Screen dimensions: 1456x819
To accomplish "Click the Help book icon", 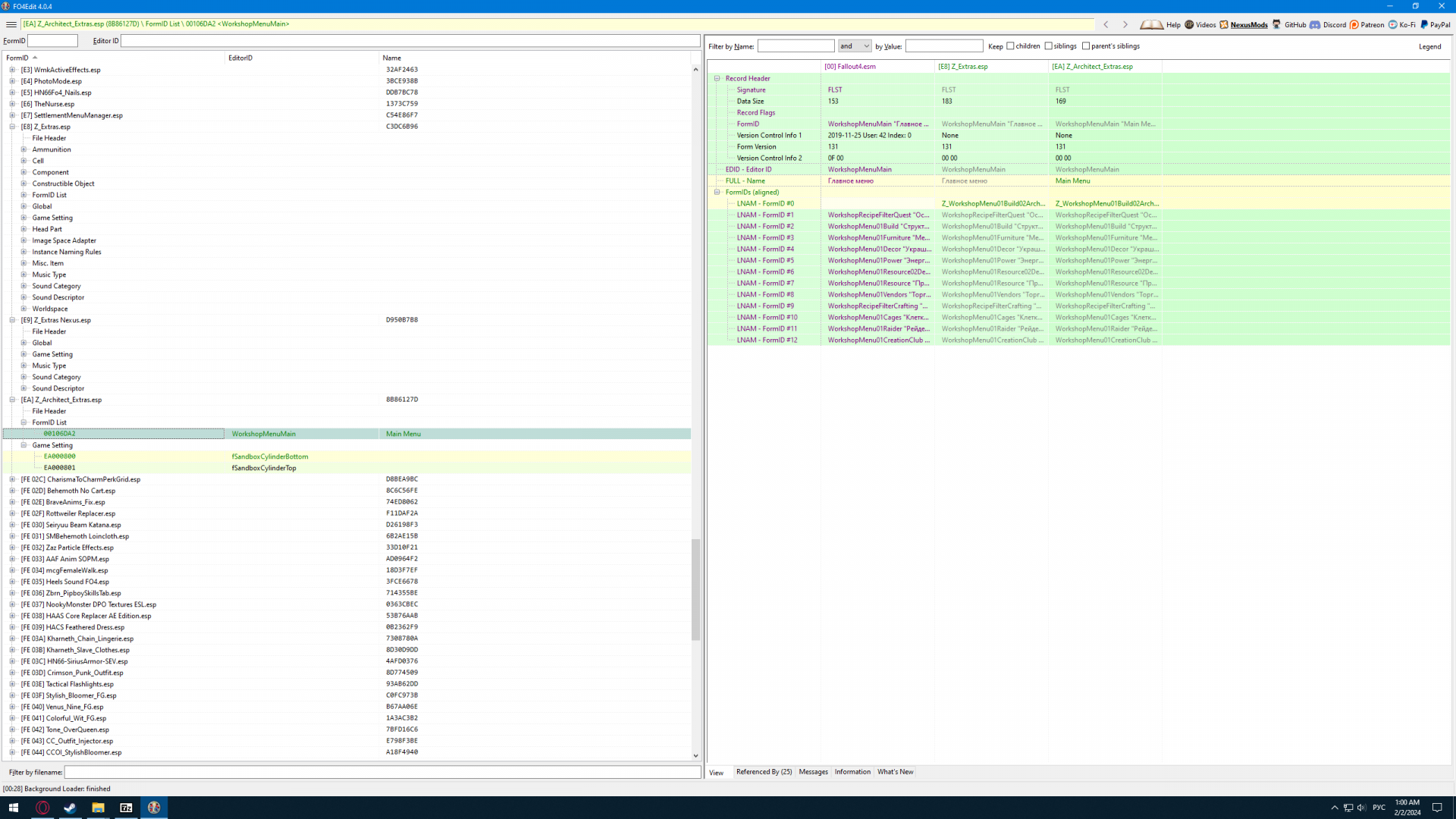I will click(1151, 24).
